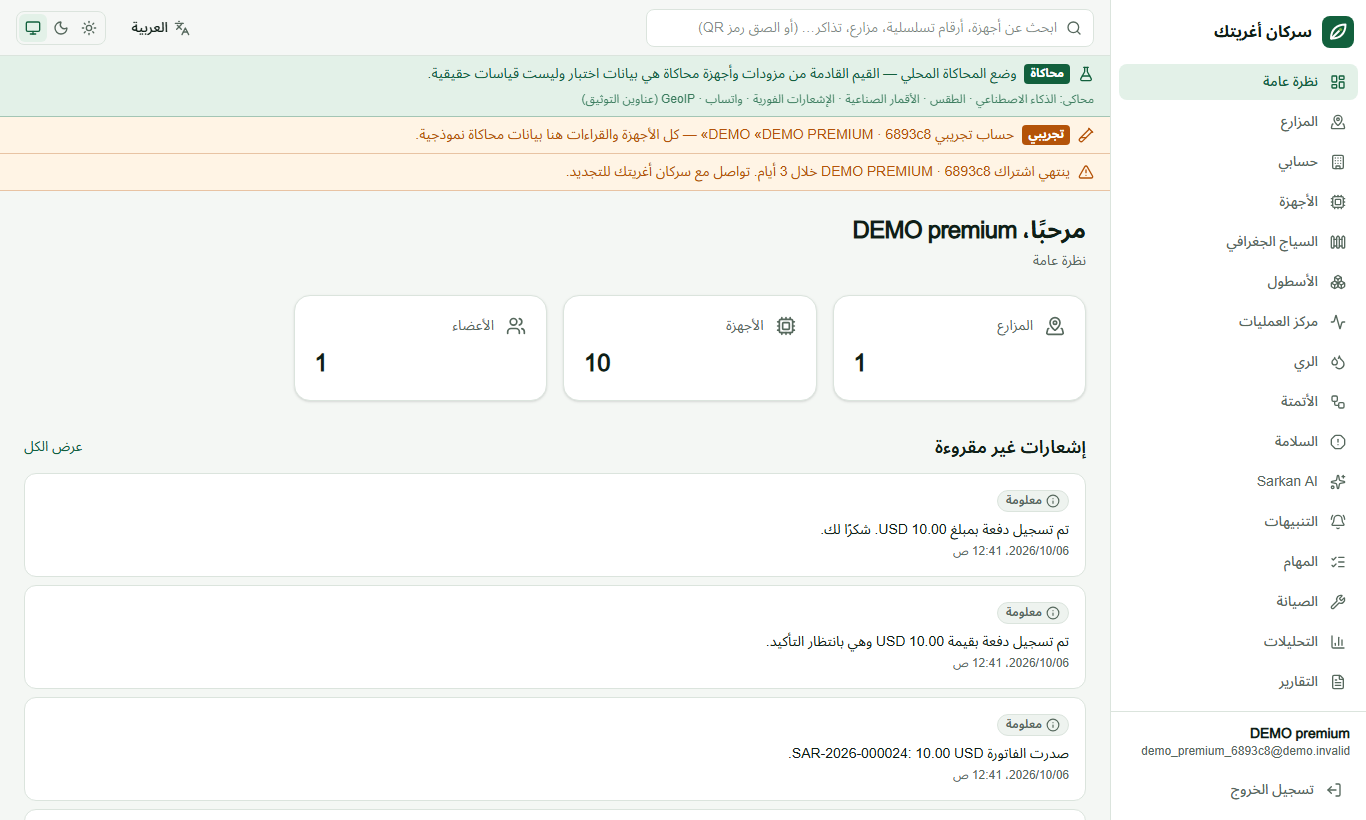Open the الأعضاء summary card
The width and height of the screenshot is (1366, 820).
(x=420, y=348)
